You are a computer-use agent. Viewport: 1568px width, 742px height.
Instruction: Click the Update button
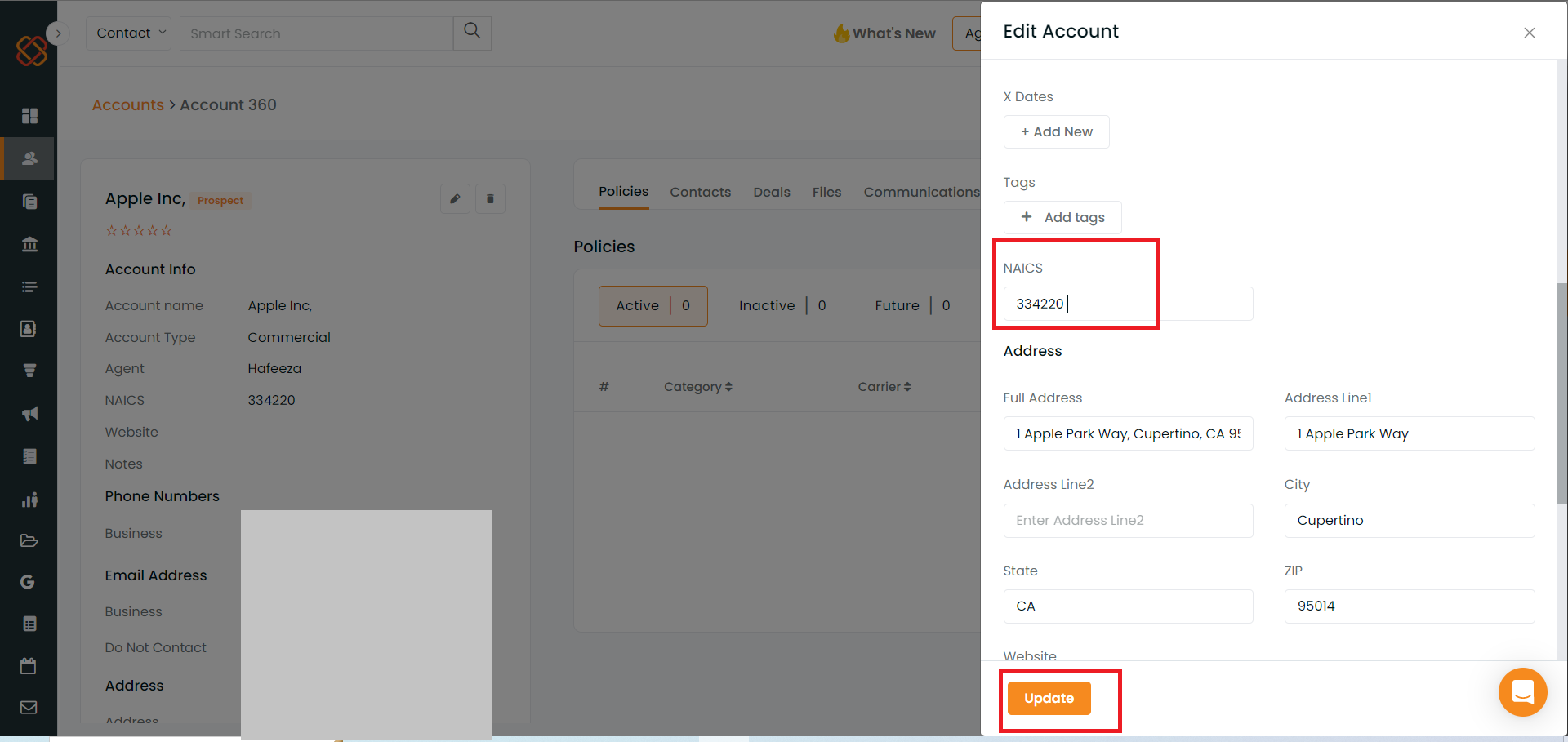click(1049, 698)
